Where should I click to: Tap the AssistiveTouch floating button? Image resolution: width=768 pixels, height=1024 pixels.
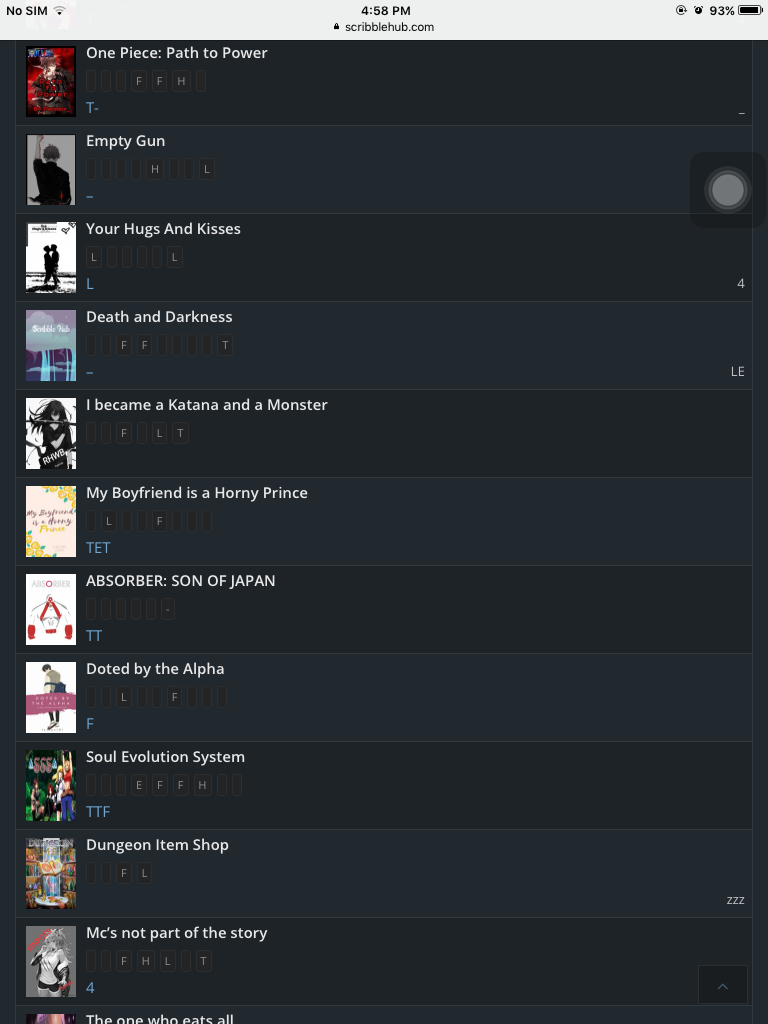coord(728,190)
